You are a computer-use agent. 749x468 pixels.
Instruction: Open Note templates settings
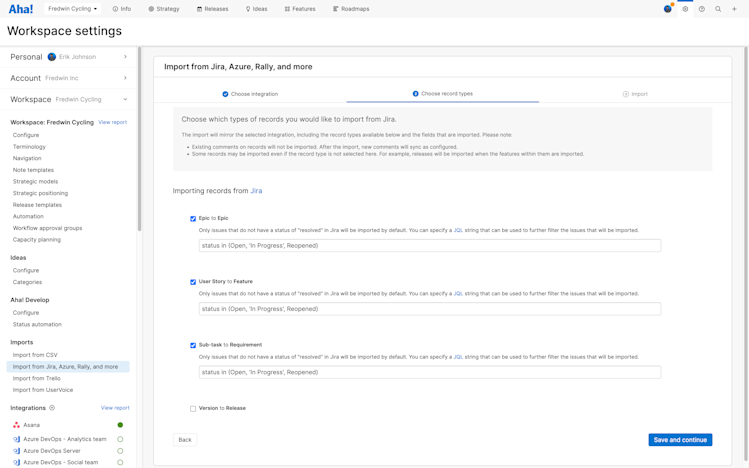point(33,170)
